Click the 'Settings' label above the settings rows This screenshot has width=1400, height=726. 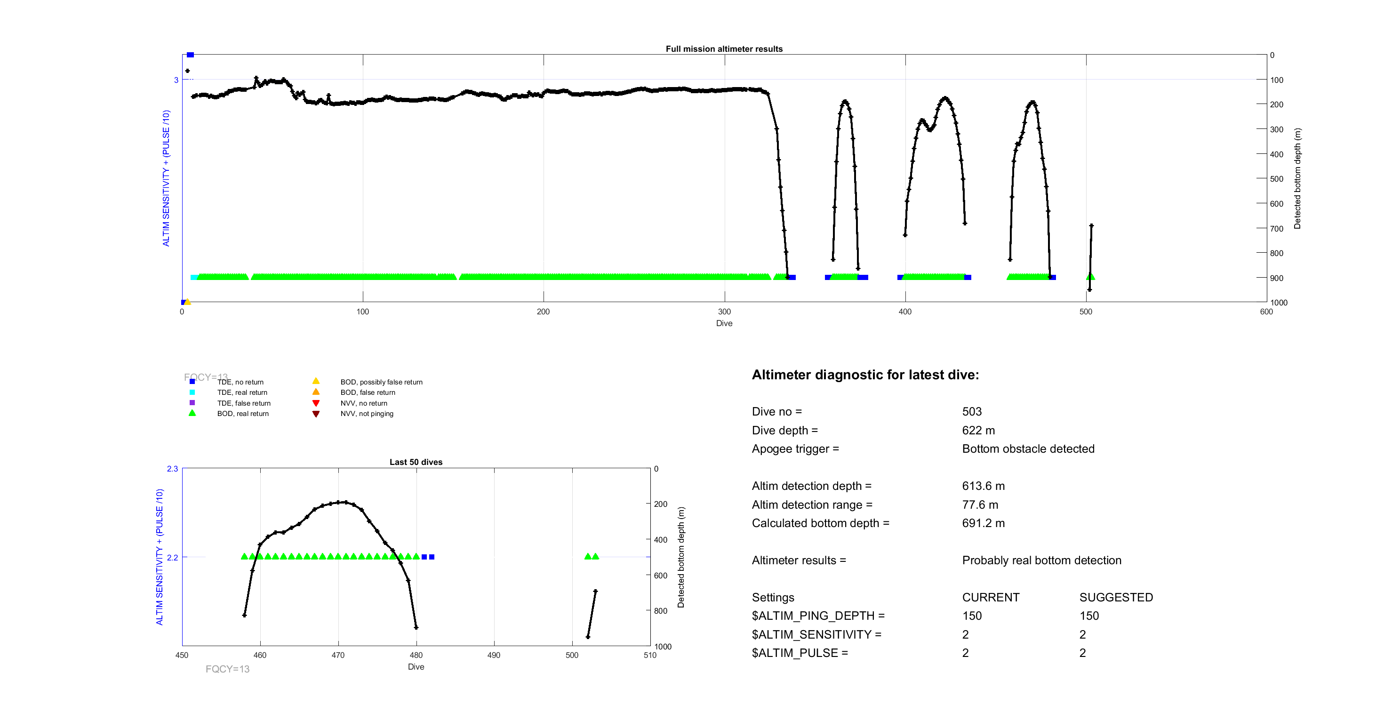(x=773, y=598)
